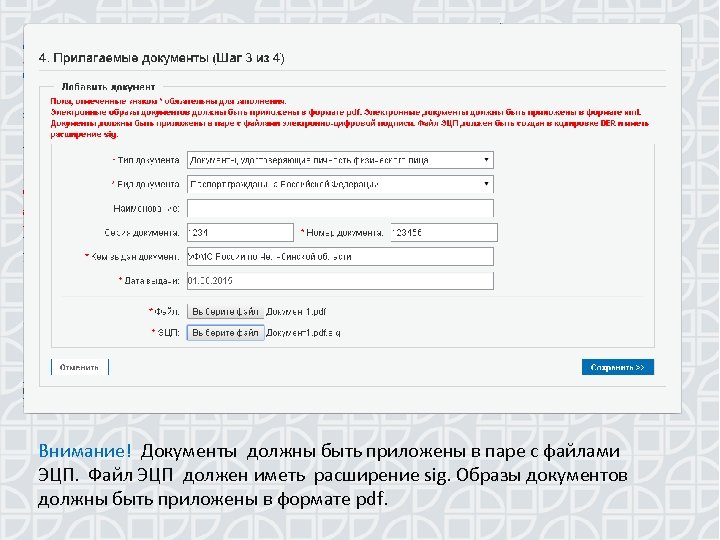The image size is (720, 540).
Task: Click the Серия документа field
Action: click(240, 232)
